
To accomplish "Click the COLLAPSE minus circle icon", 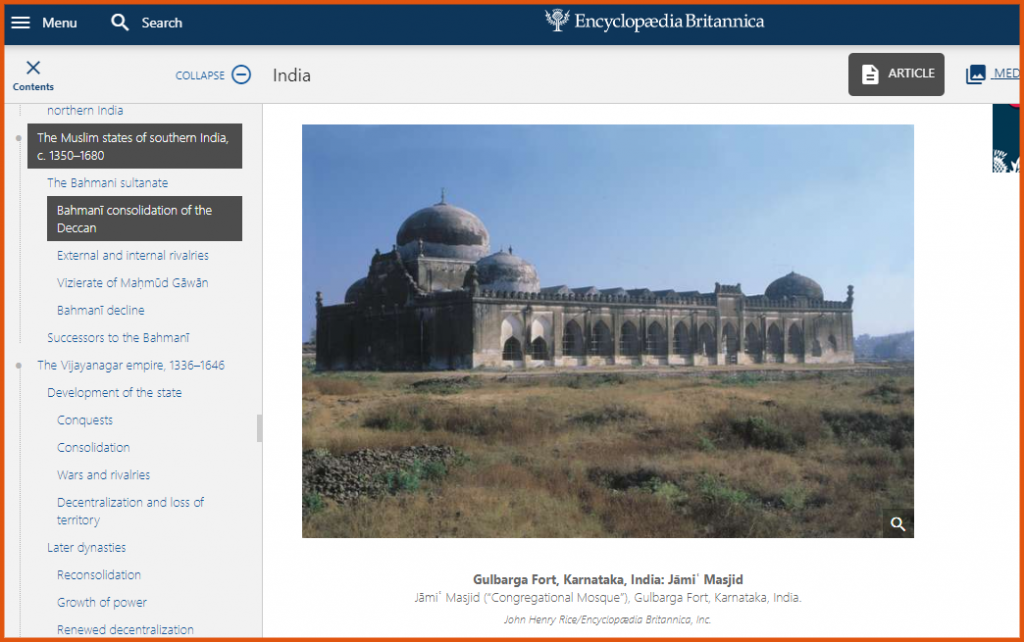I will coord(241,74).
